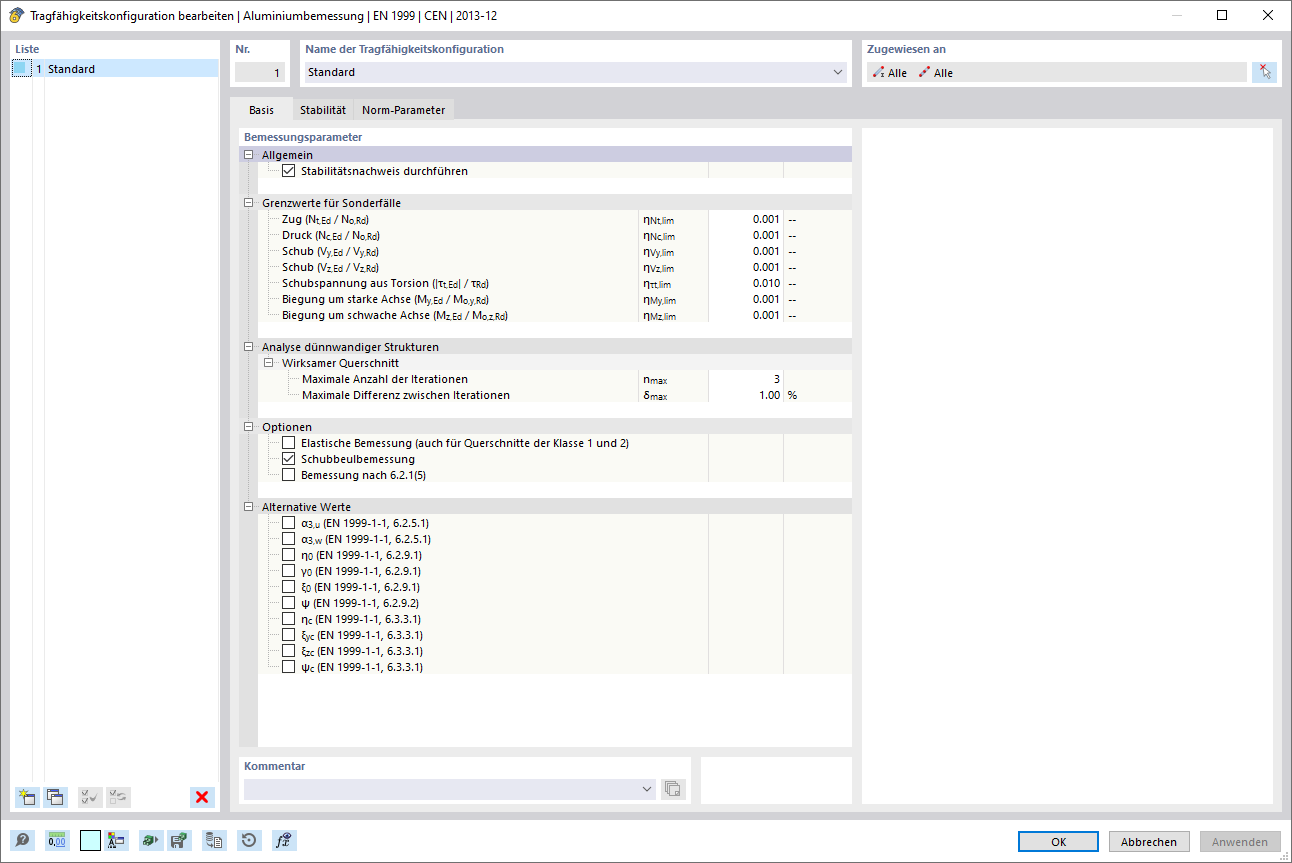Create a new configuration in the list
Image resolution: width=1292 pixels, height=863 pixels.
[27, 797]
